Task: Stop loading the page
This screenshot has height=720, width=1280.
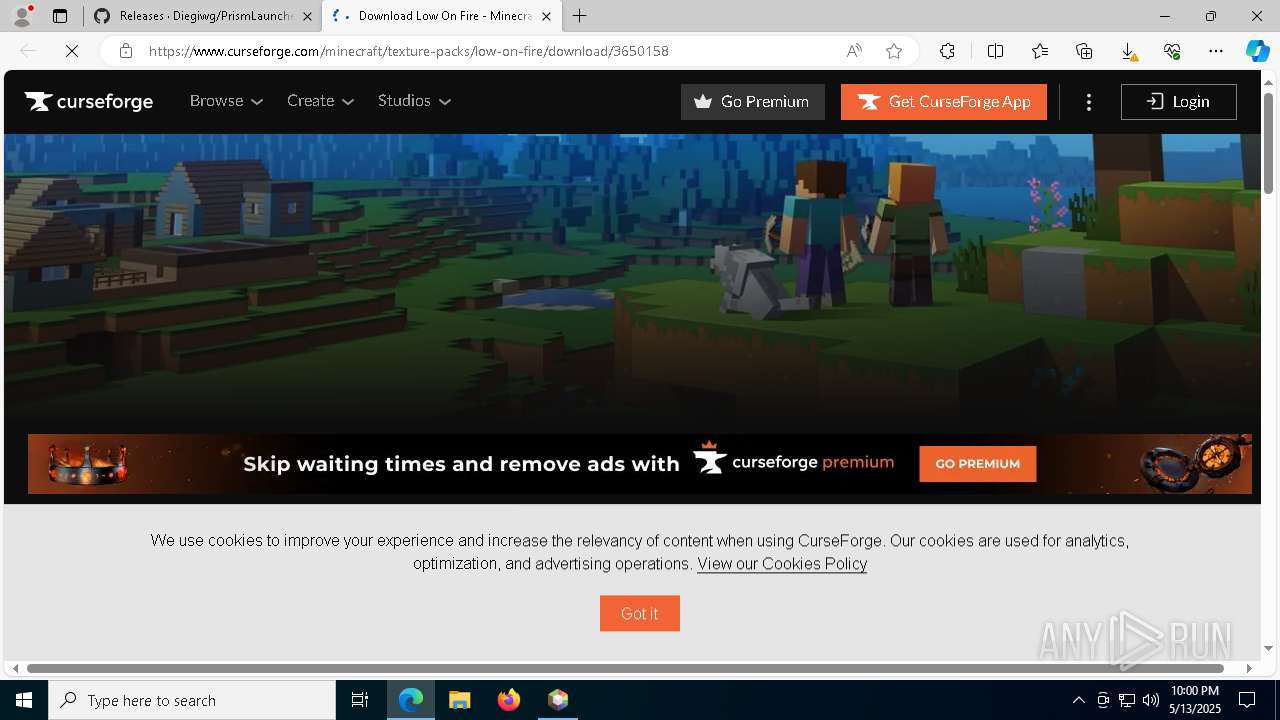Action: 72,51
